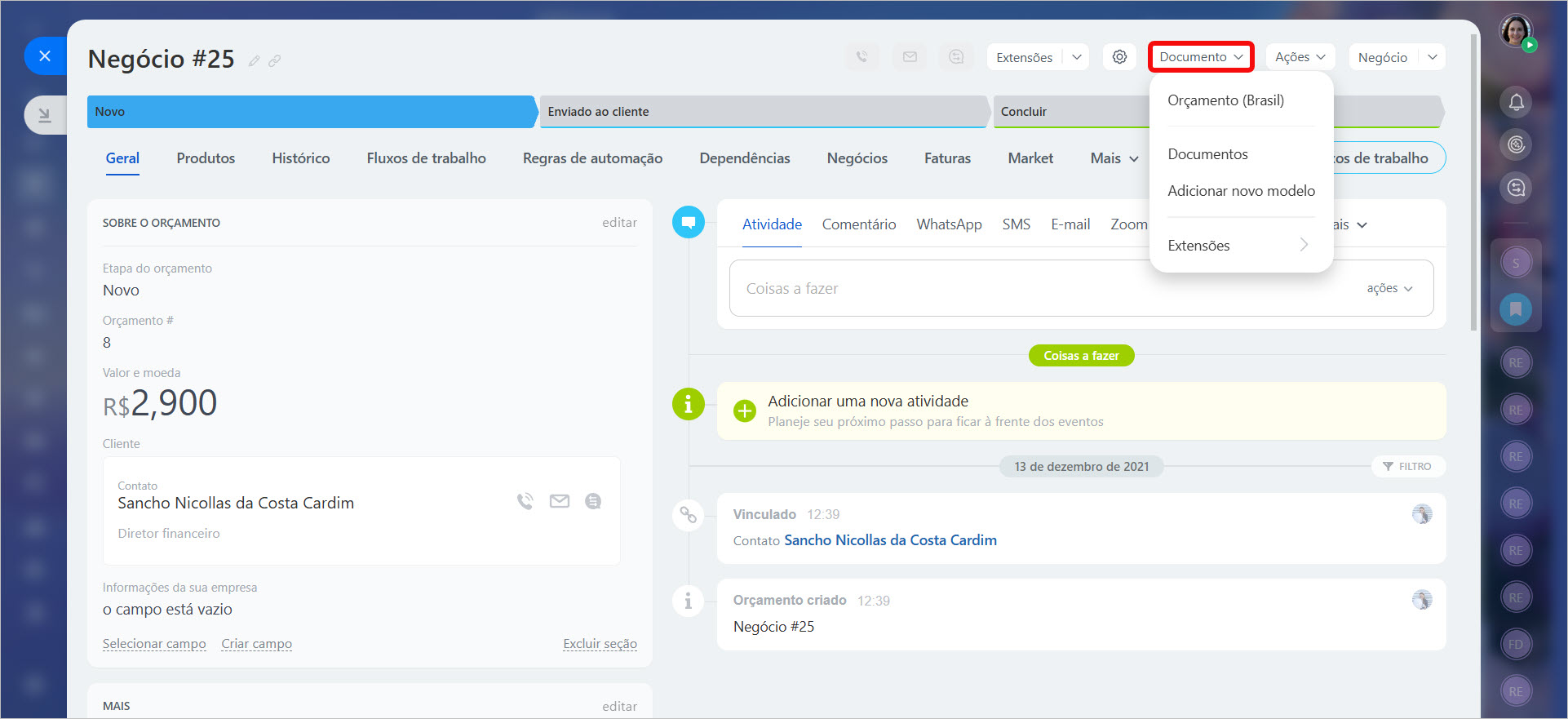
Task: Open the Faturas tab
Action: [x=947, y=158]
